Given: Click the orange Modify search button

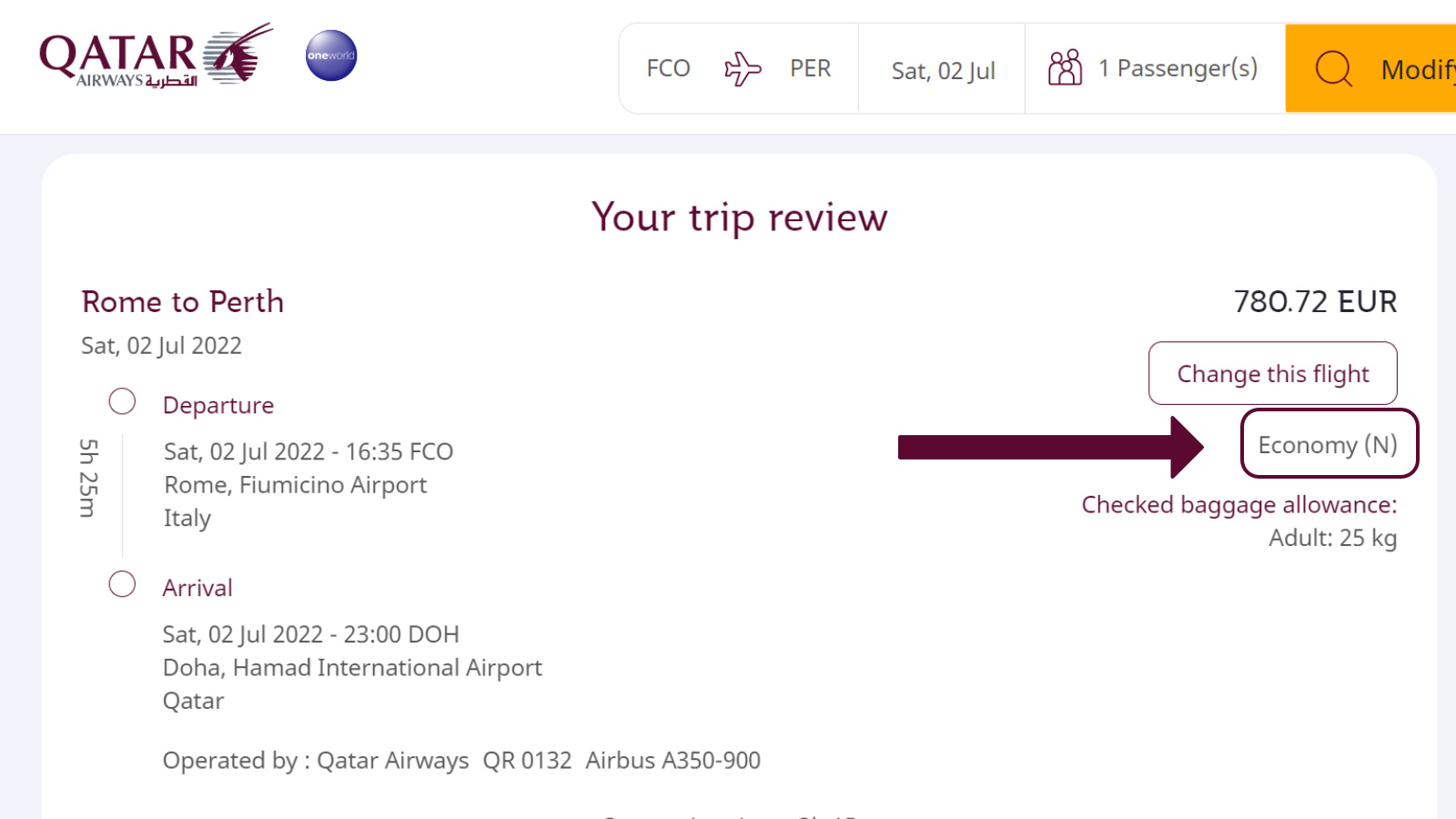Looking at the screenshot, I should pyautogui.click(x=1370, y=68).
